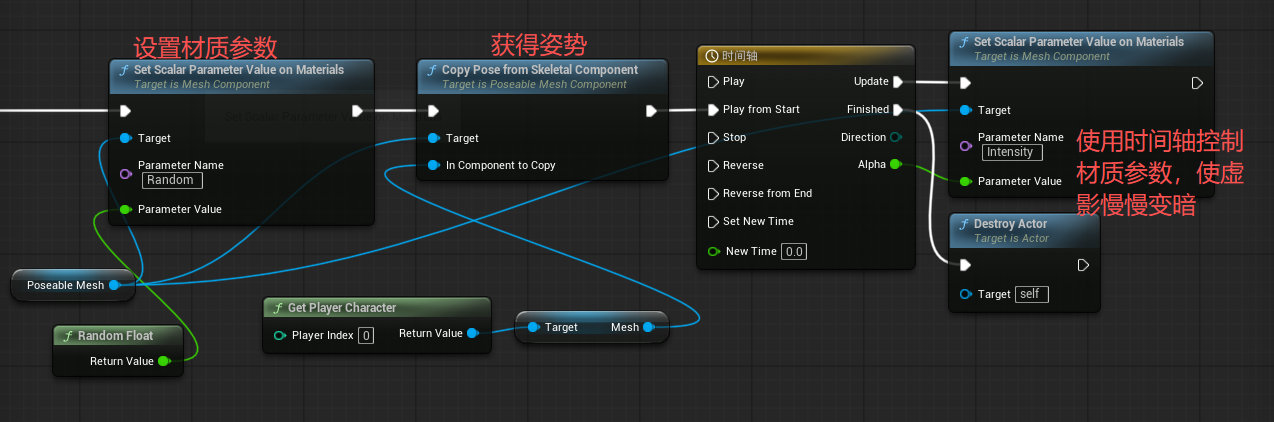Select the Copy Pose from Skeletal Component title
Screen dimensions: 1274x422
540,70
